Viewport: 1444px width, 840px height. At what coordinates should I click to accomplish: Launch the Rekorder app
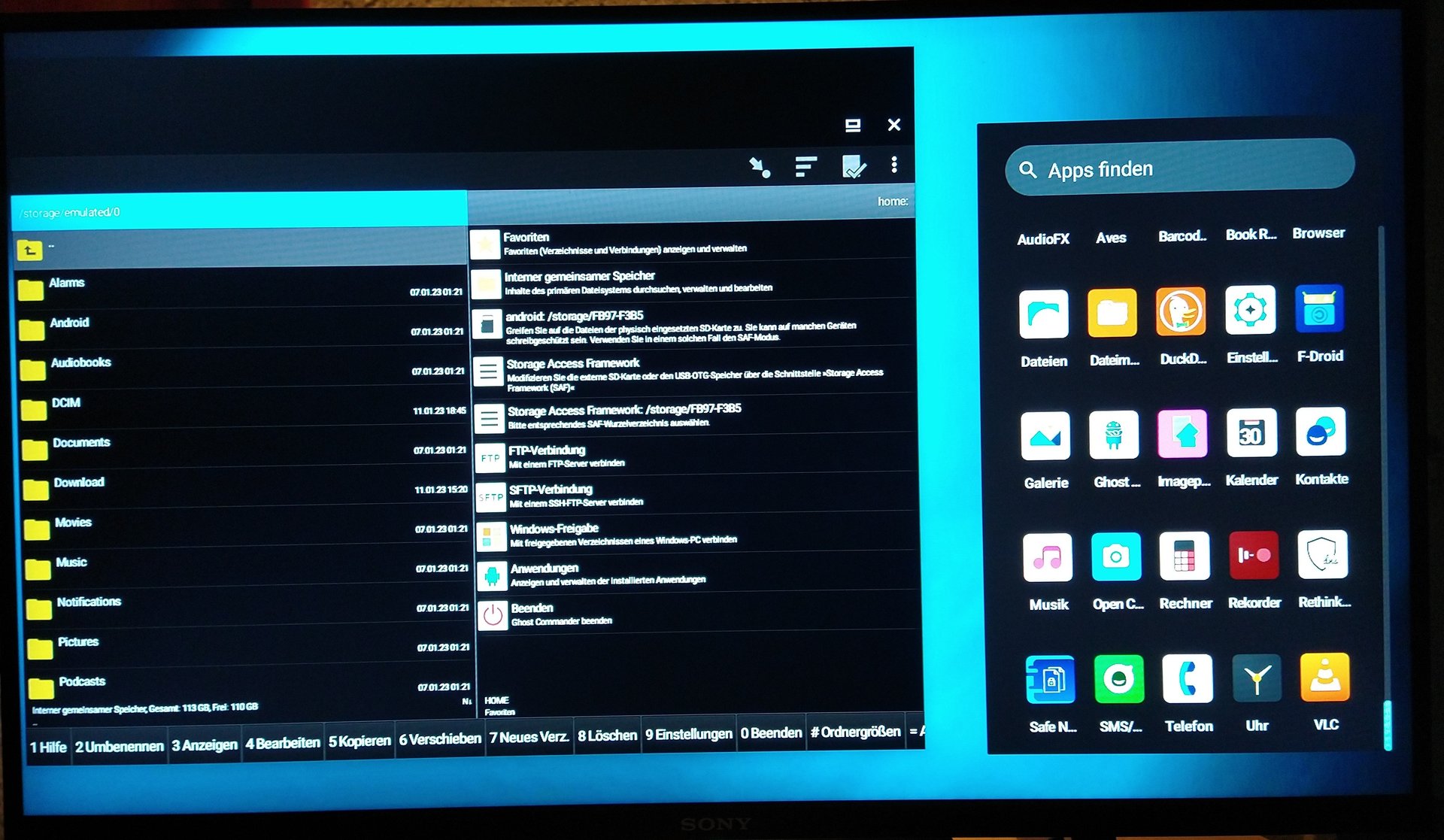point(1254,555)
